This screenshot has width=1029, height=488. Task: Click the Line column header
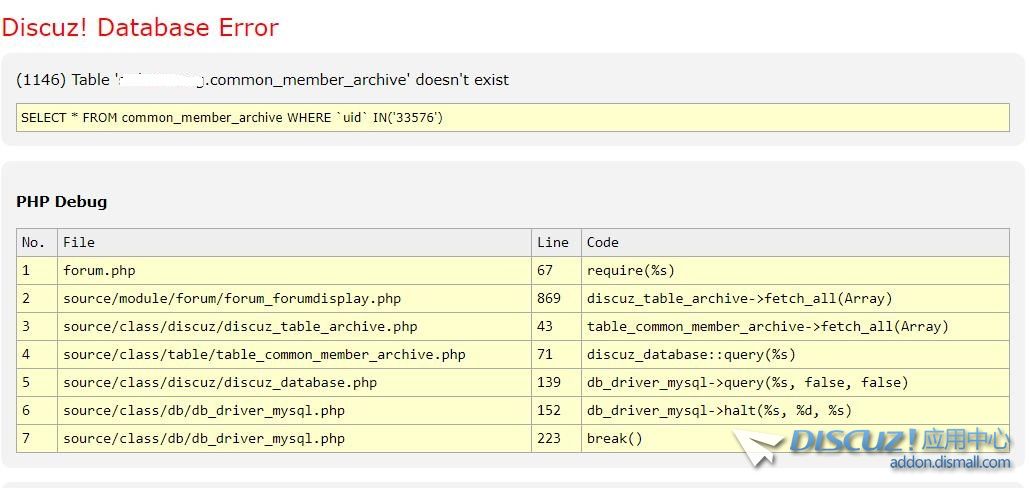click(x=552, y=242)
